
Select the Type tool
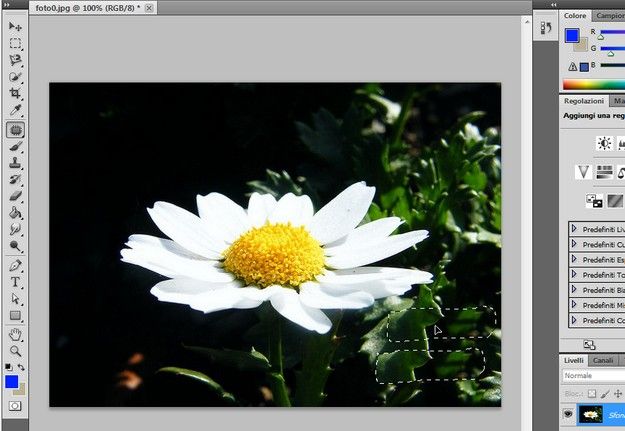click(x=15, y=282)
